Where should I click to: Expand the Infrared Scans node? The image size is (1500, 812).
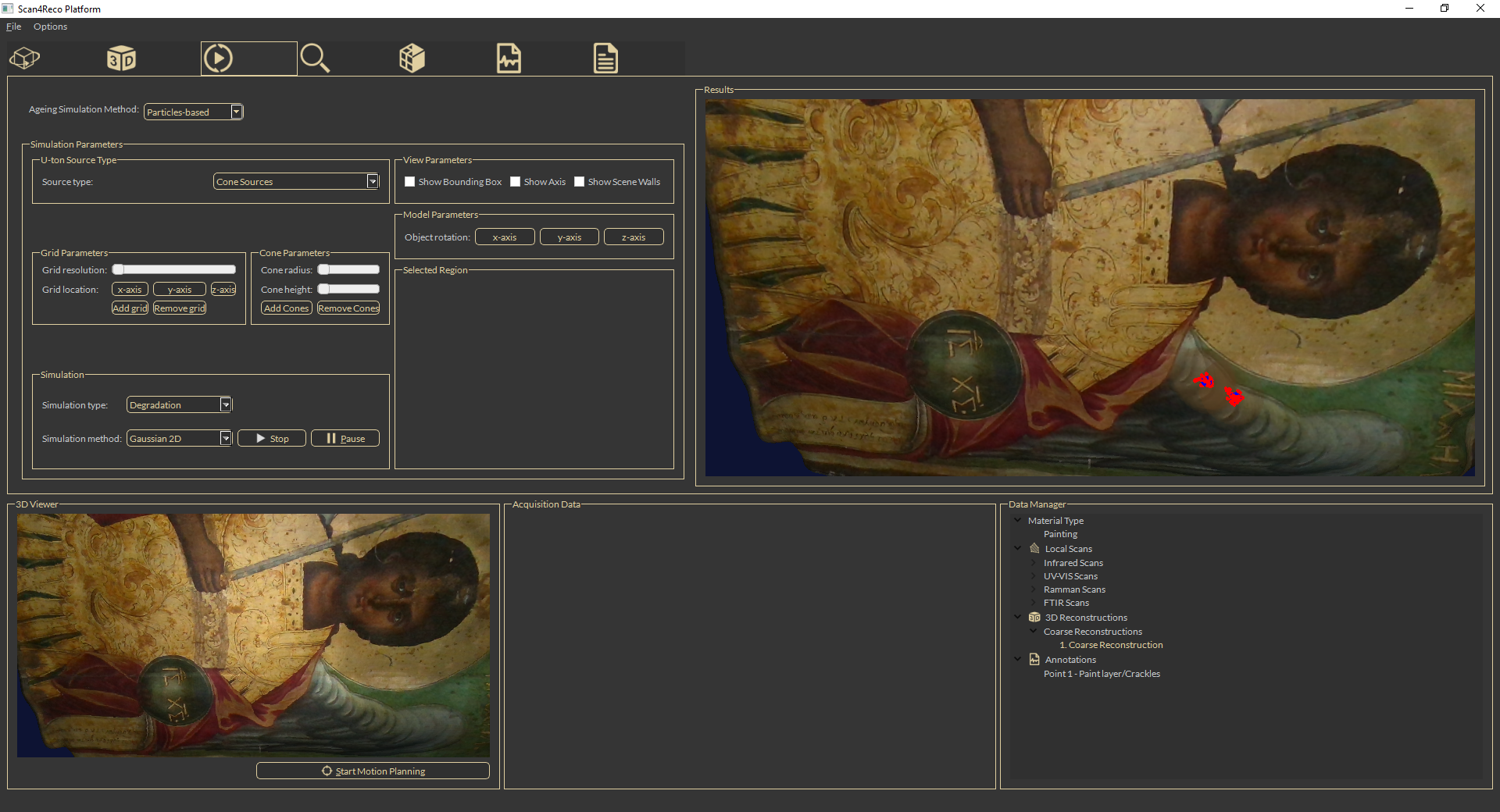click(1034, 562)
